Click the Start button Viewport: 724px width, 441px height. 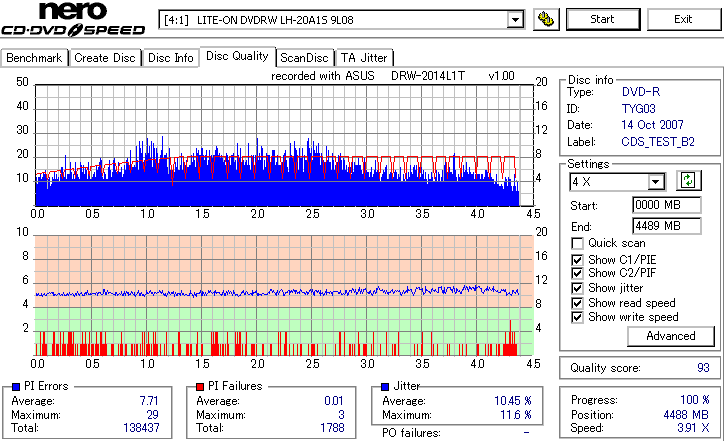pyautogui.click(x=603, y=19)
